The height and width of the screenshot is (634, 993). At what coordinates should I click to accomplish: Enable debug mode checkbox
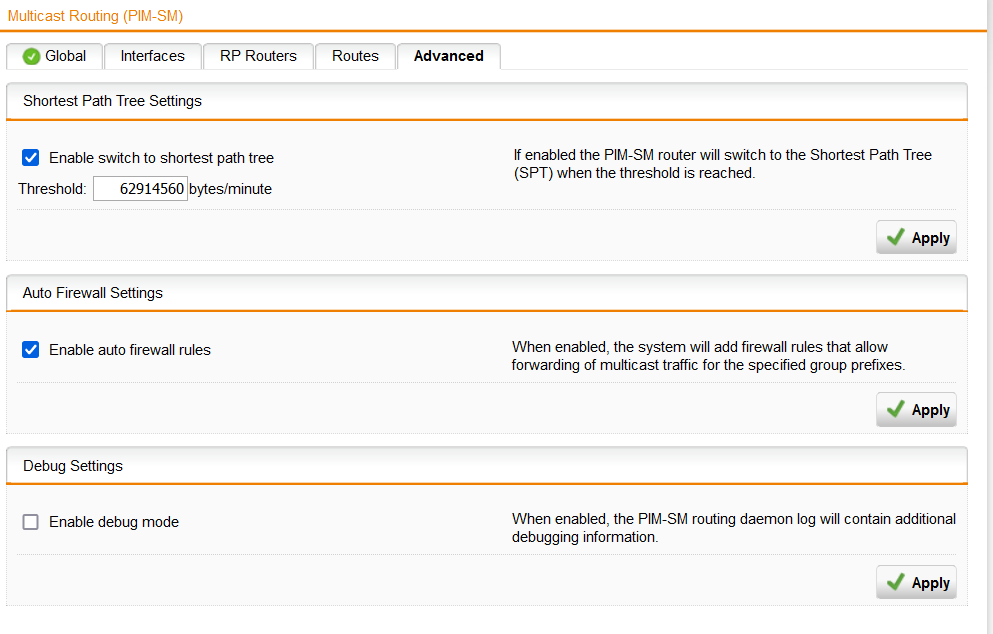pos(30,522)
